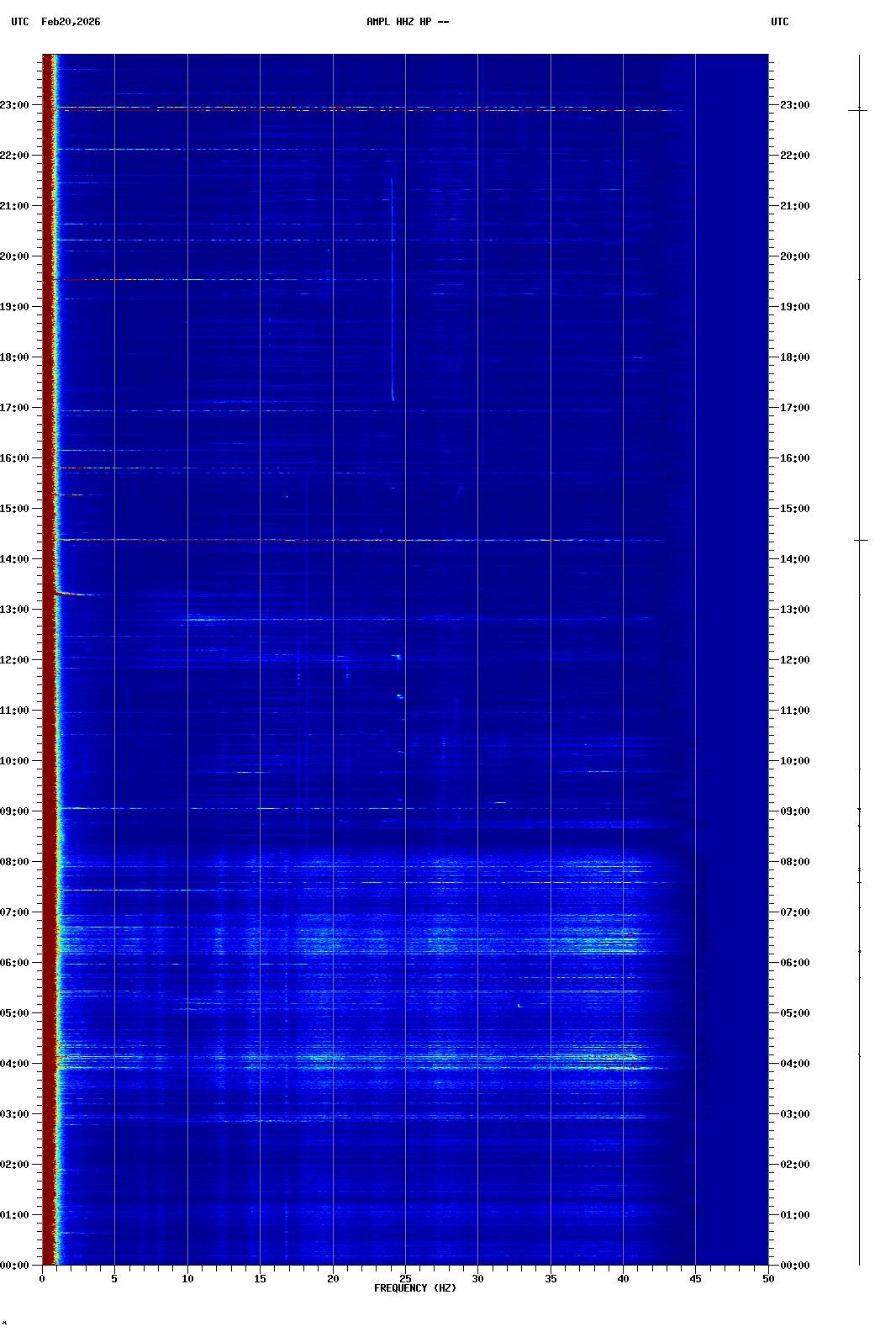
Task: Click the white broadband line near 23:00
Action: [x=336, y=108]
